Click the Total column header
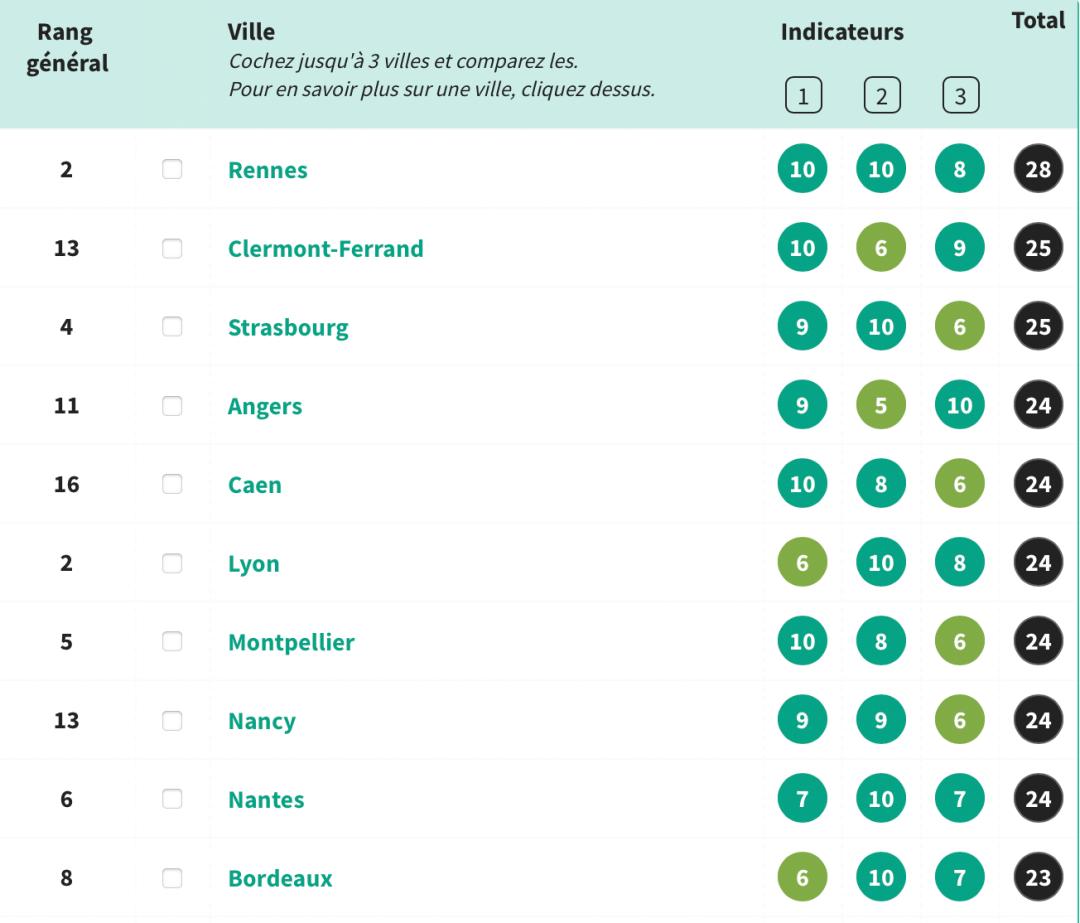The image size is (1080, 923). (1038, 21)
